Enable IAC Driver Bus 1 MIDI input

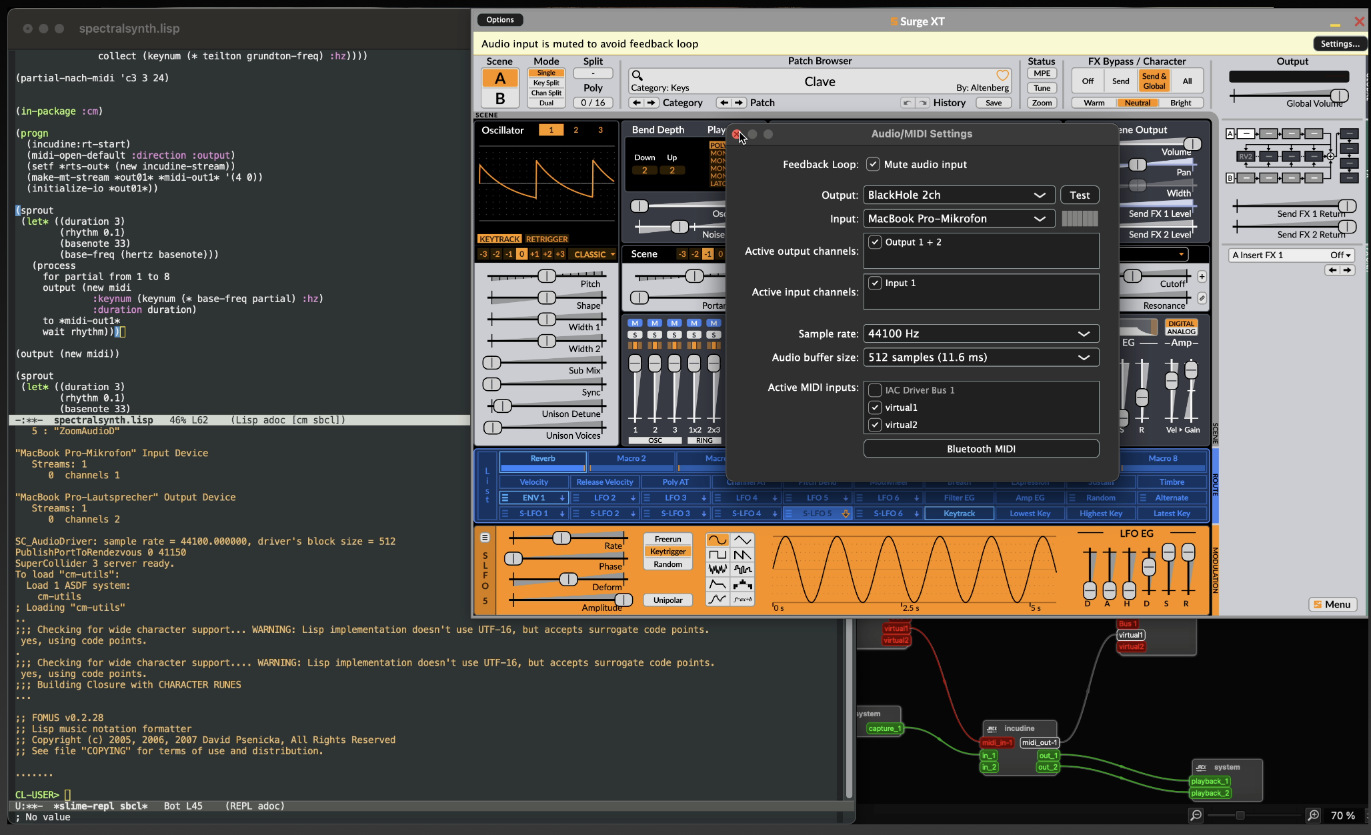[x=875, y=390]
